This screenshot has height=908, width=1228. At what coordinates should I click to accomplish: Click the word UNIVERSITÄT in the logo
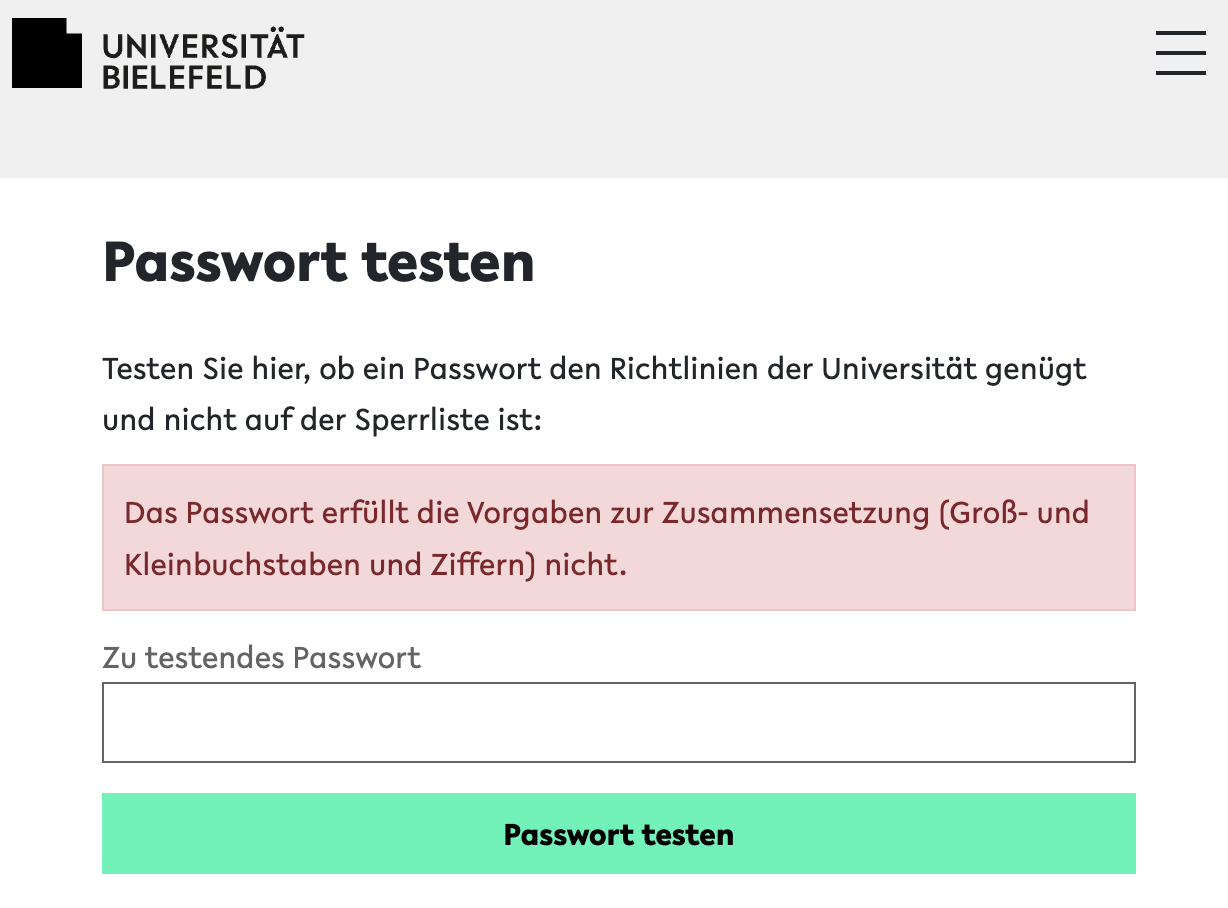pos(203,46)
